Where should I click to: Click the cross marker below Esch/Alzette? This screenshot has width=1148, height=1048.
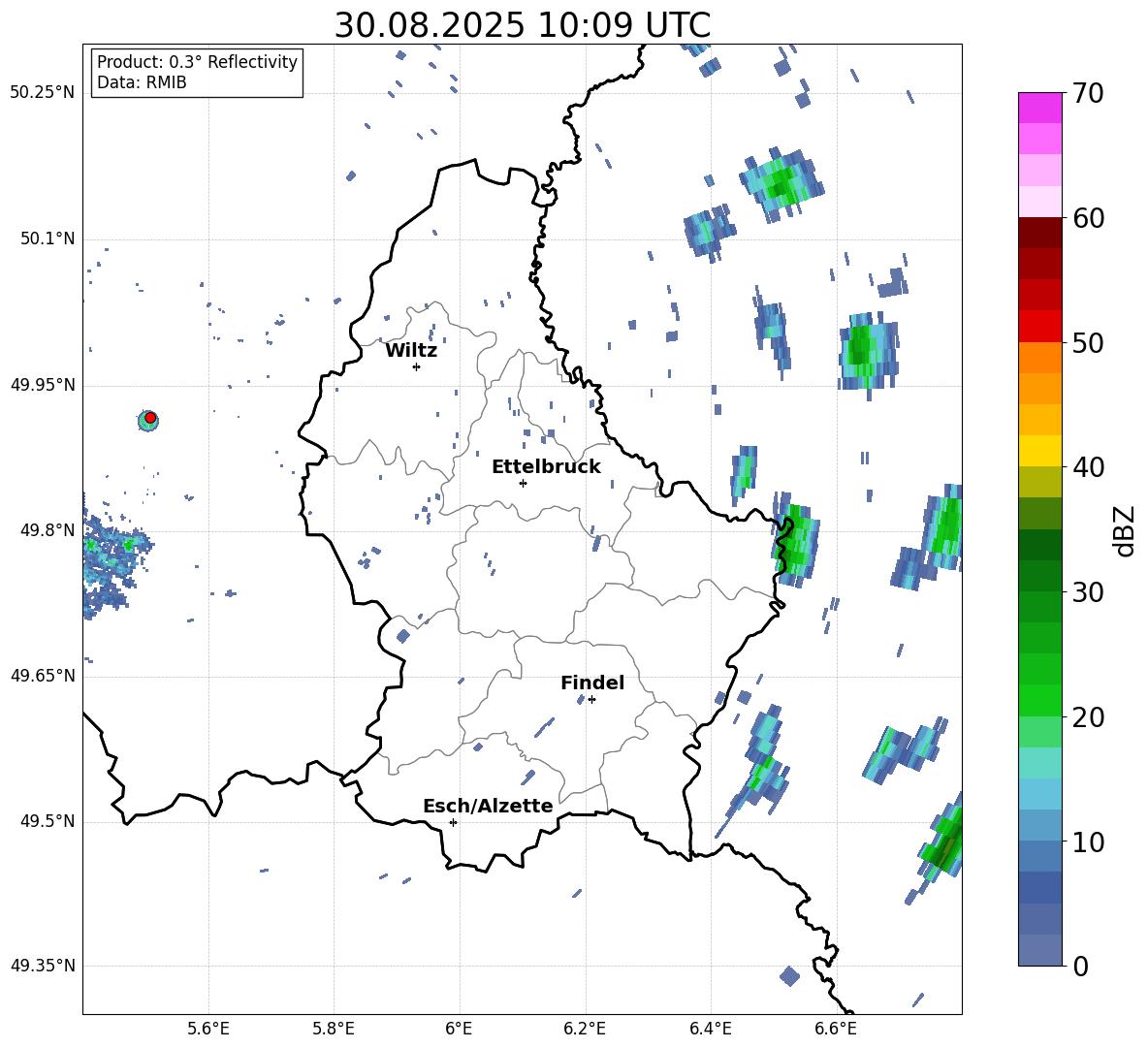[453, 822]
